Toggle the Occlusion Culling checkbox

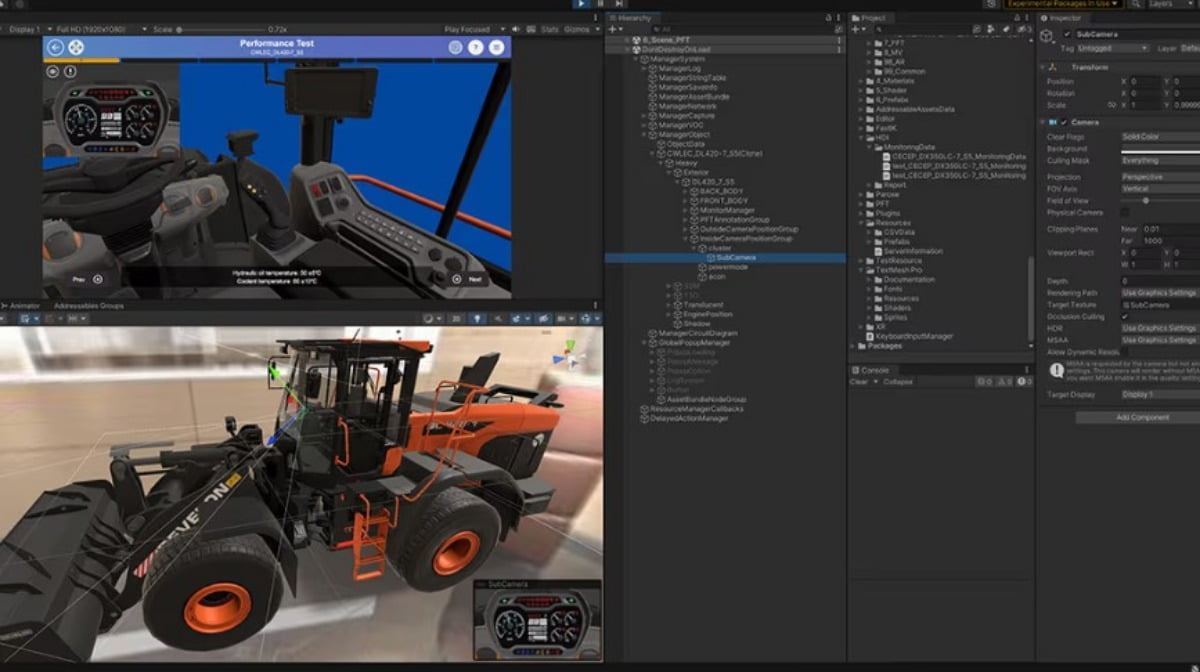pyautogui.click(x=1125, y=317)
